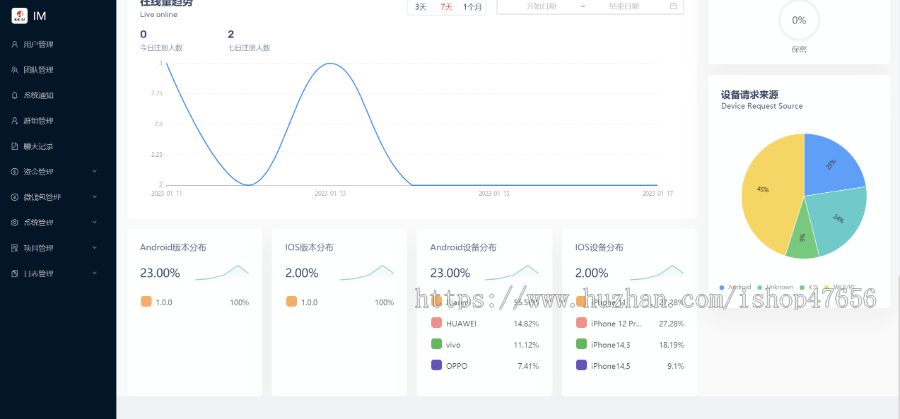The width and height of the screenshot is (900, 419).
Task: Click the 0% circular progress ring
Action: pyautogui.click(x=799, y=20)
